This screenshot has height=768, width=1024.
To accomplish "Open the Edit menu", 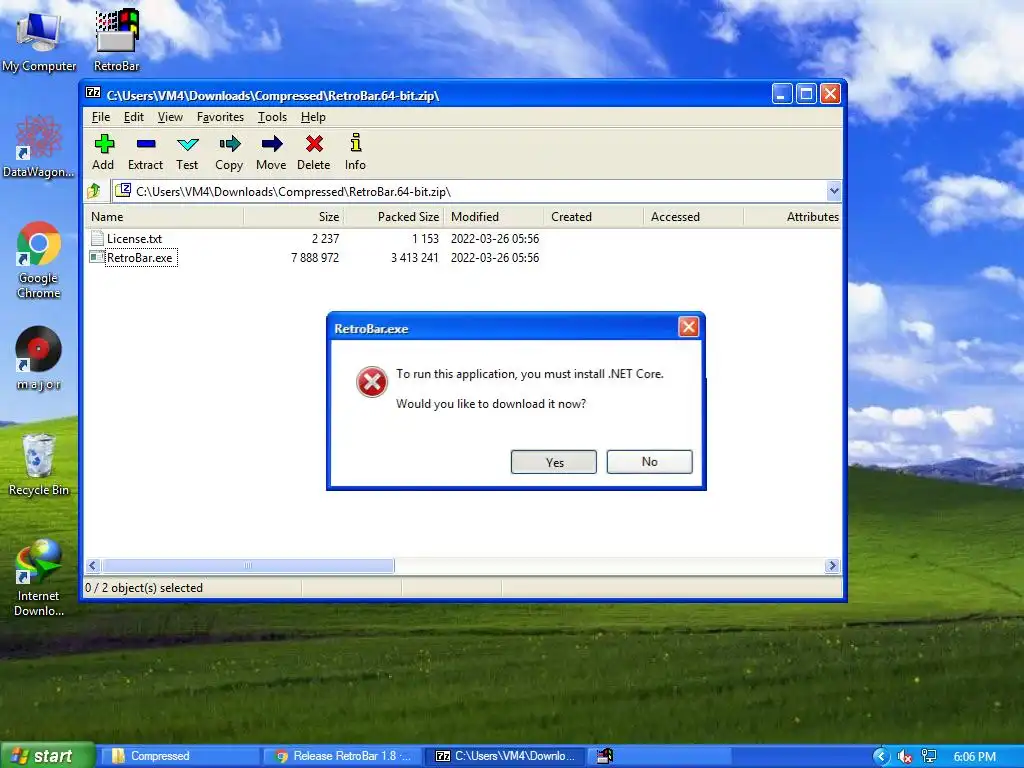I will click(133, 117).
